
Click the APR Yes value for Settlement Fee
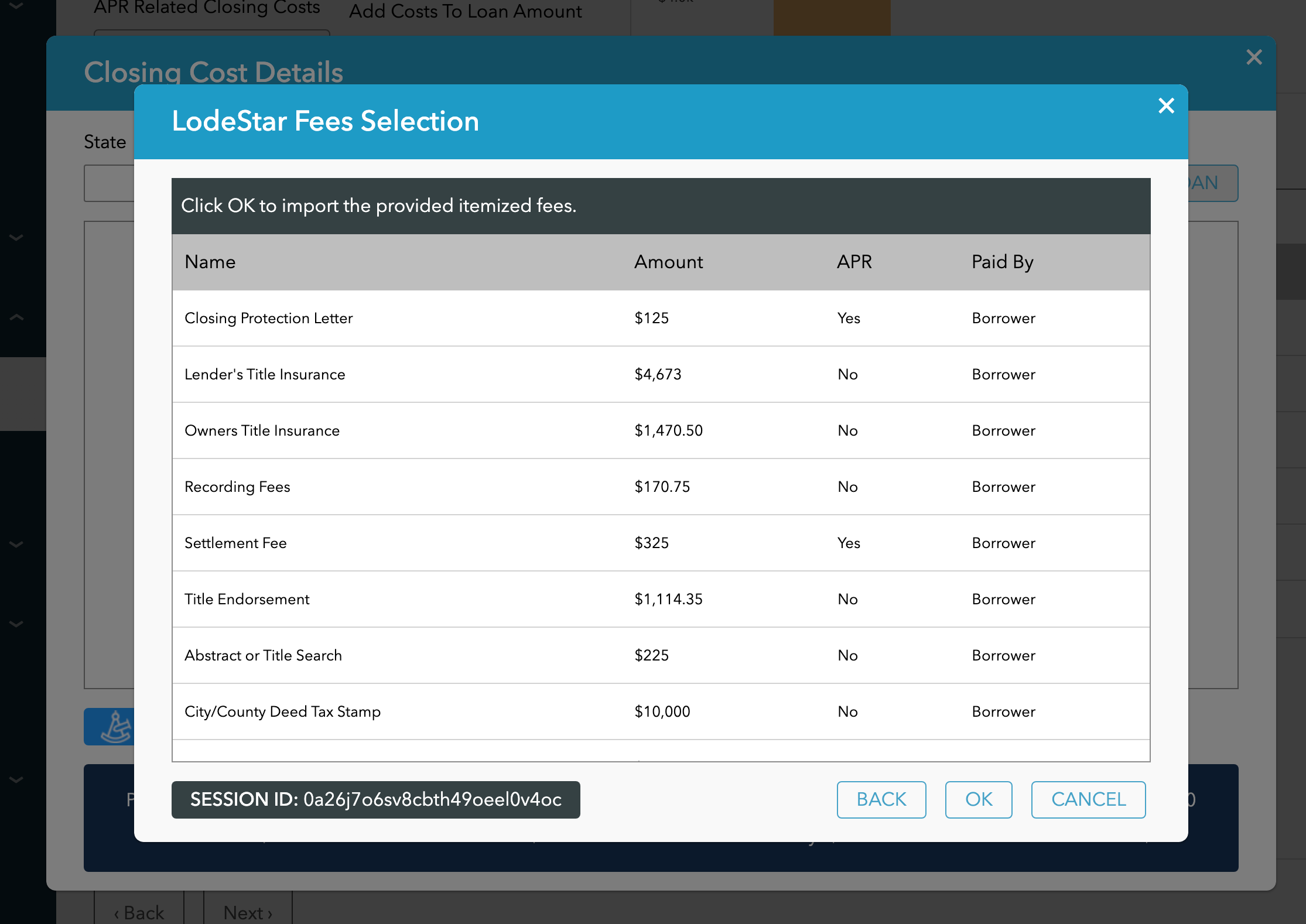click(x=849, y=543)
